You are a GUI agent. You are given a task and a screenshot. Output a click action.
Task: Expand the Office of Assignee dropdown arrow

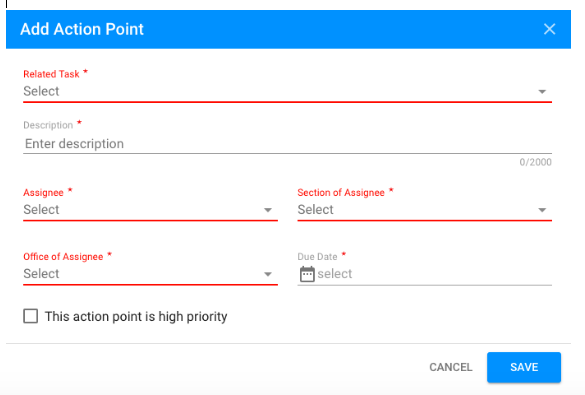tap(268, 275)
